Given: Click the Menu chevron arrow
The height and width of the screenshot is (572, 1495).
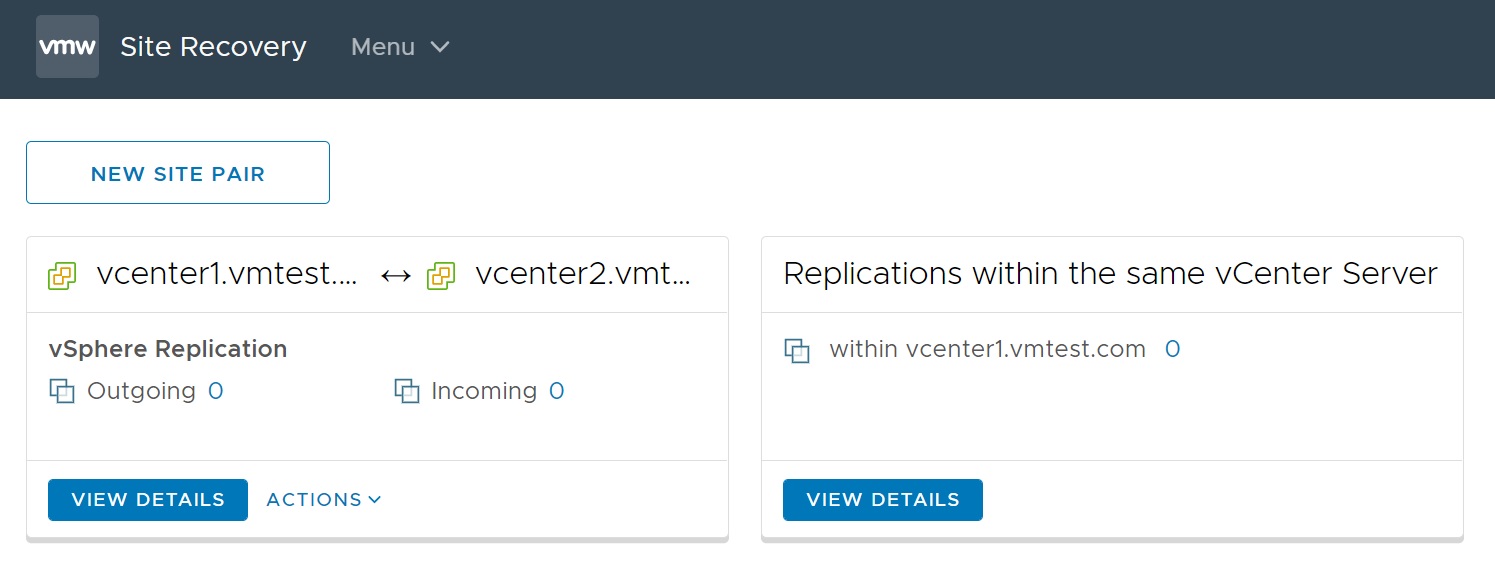Looking at the screenshot, I should [440, 47].
